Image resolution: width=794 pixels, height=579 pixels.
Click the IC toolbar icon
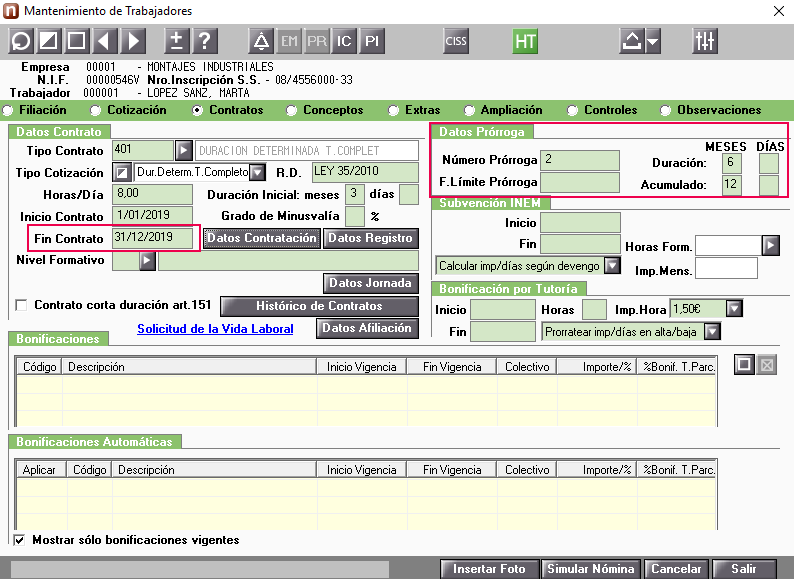(x=344, y=41)
